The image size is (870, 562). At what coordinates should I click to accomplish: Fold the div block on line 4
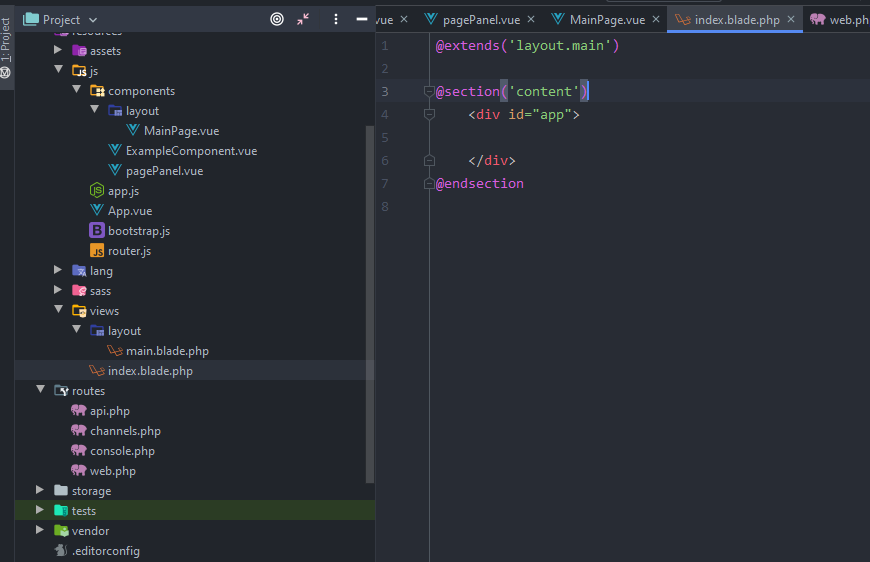coord(429,114)
